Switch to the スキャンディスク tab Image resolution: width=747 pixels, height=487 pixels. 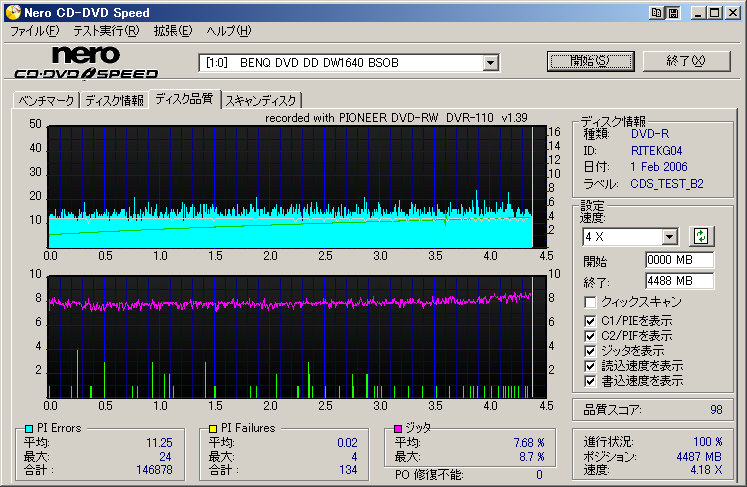(x=261, y=100)
